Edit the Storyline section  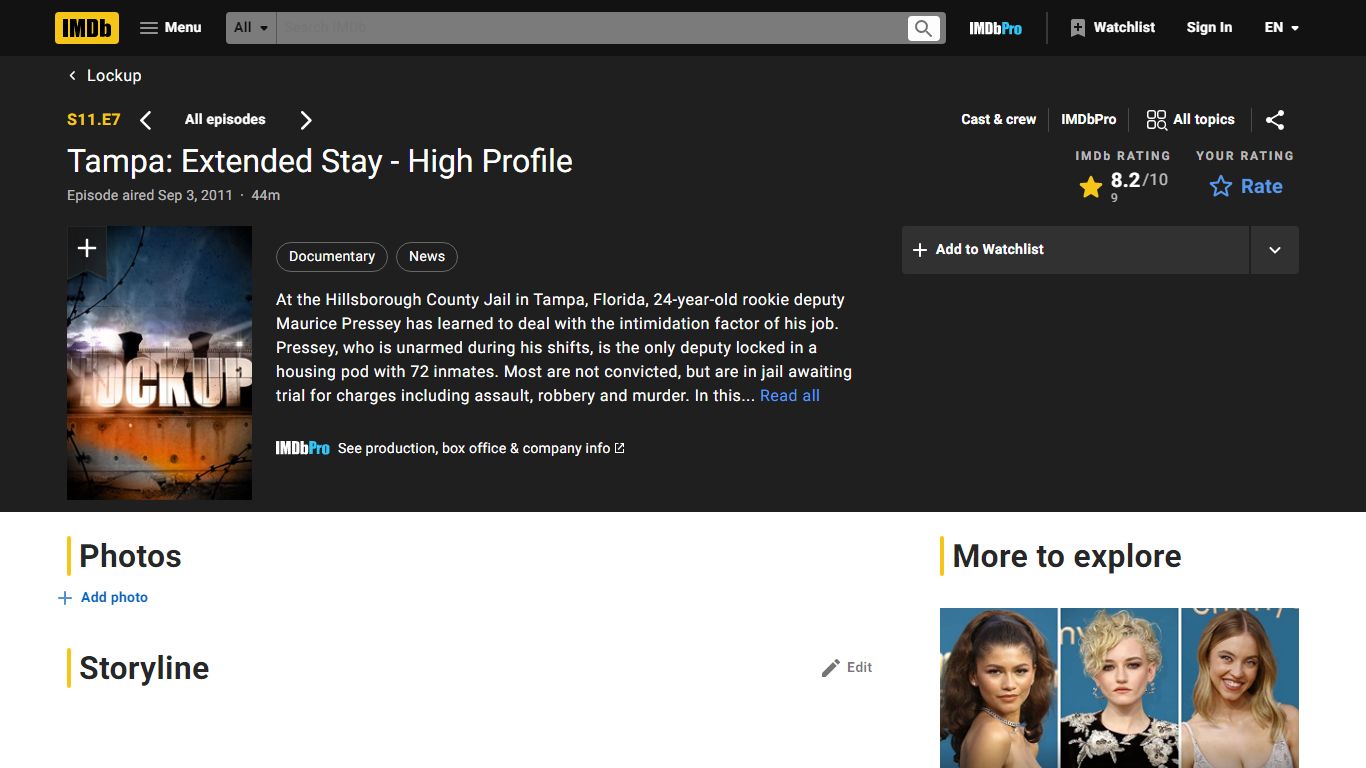click(847, 667)
